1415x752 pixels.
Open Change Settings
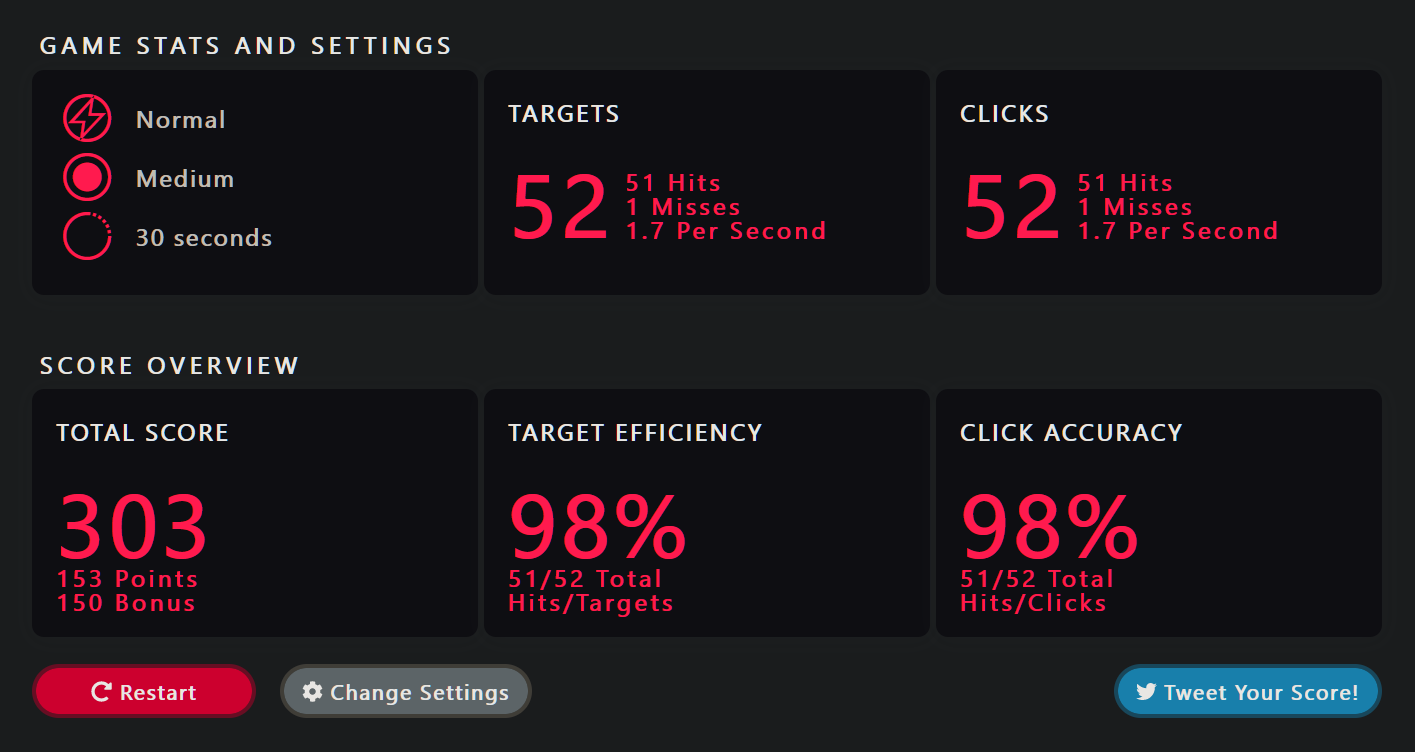(406, 692)
